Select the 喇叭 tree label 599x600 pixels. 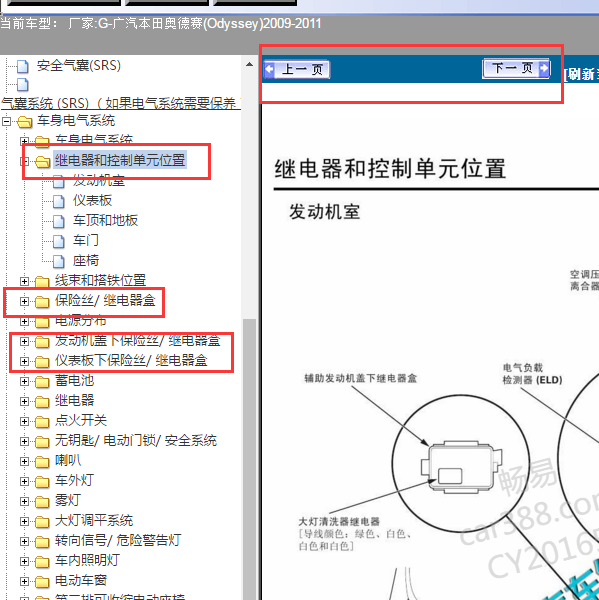pos(68,460)
